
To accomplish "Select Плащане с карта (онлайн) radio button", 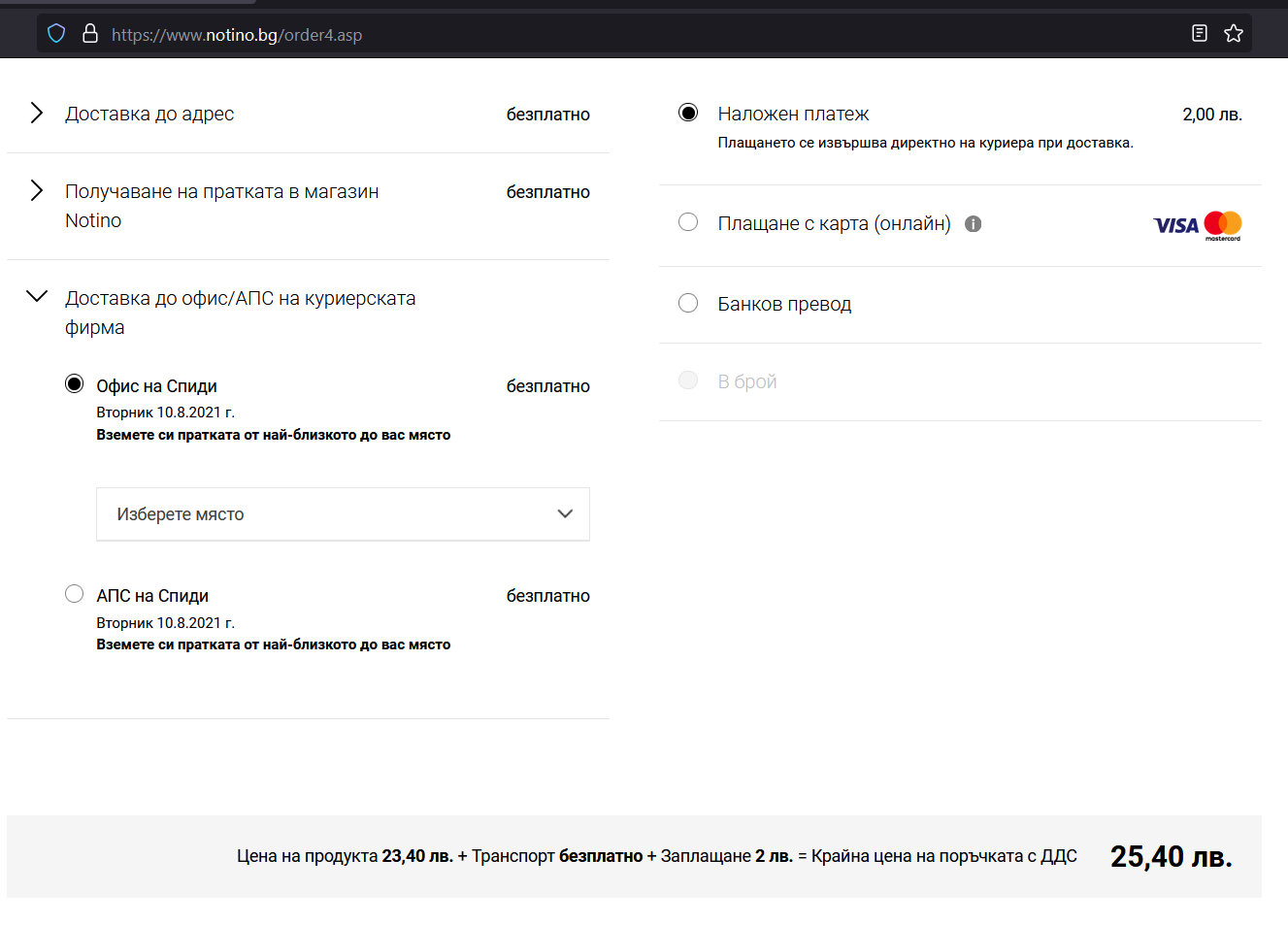I will [688, 222].
